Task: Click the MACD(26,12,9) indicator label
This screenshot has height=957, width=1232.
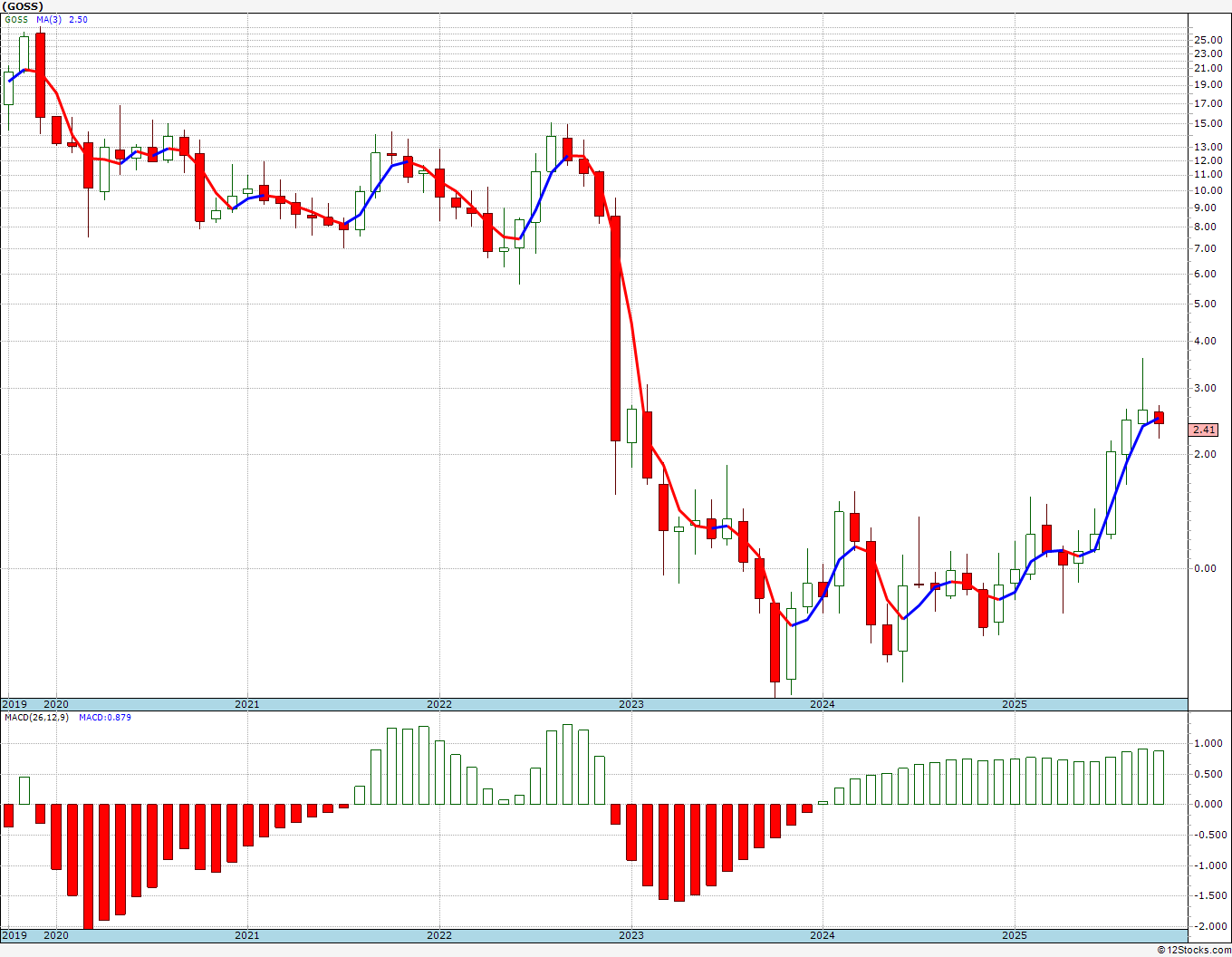Action: coord(36,718)
